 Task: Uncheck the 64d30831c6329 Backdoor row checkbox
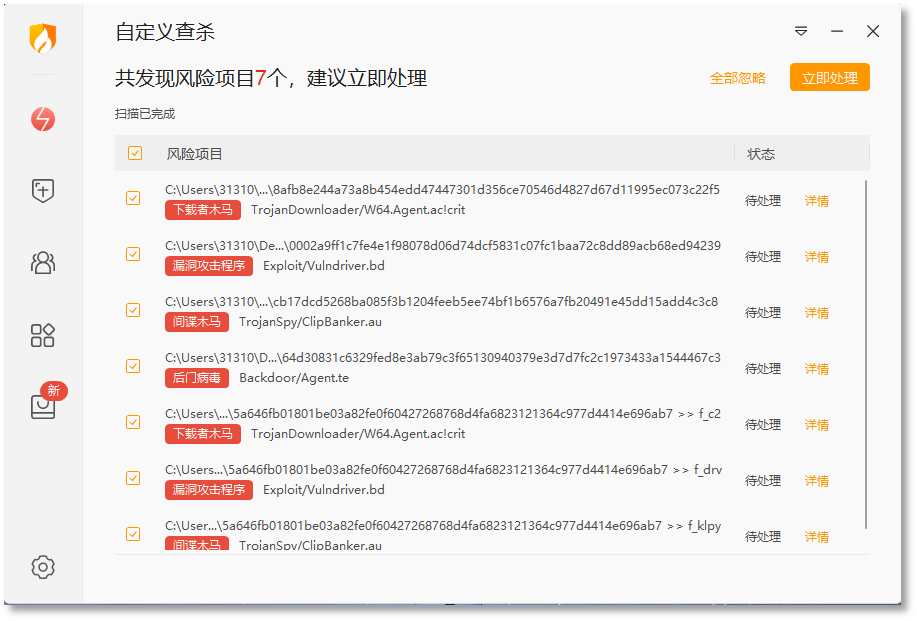point(133,366)
